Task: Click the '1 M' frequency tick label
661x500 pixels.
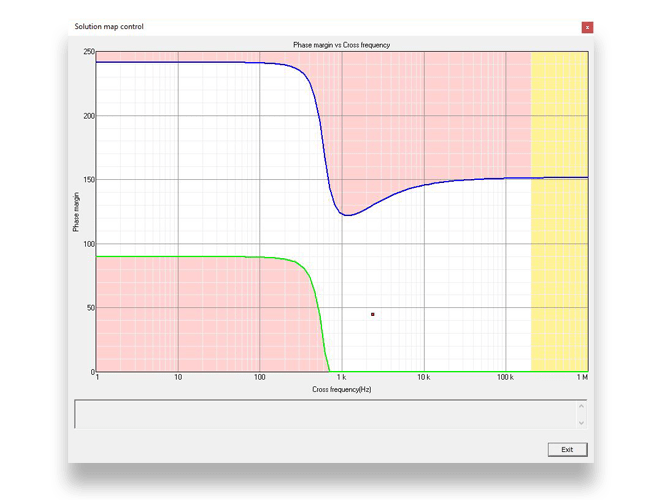Action: (x=582, y=378)
